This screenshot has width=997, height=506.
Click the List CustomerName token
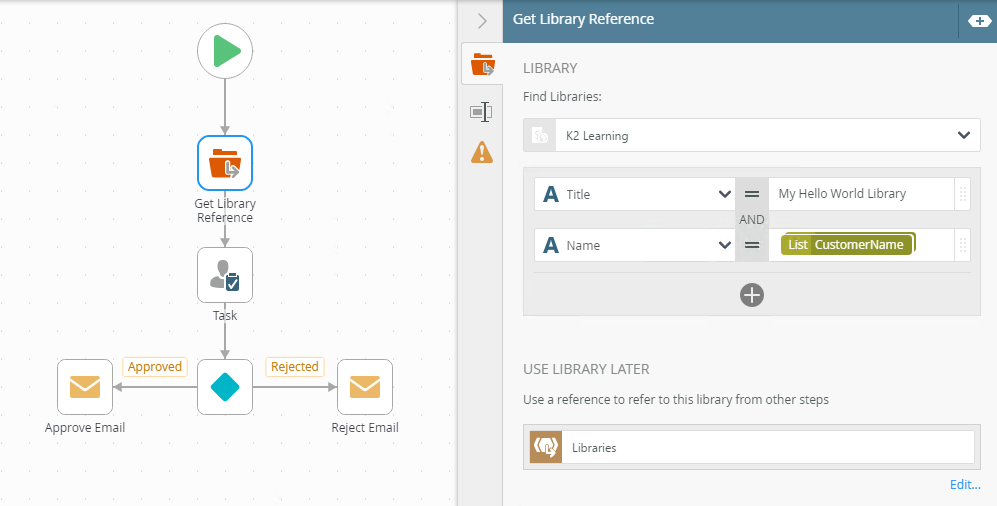[x=847, y=245]
